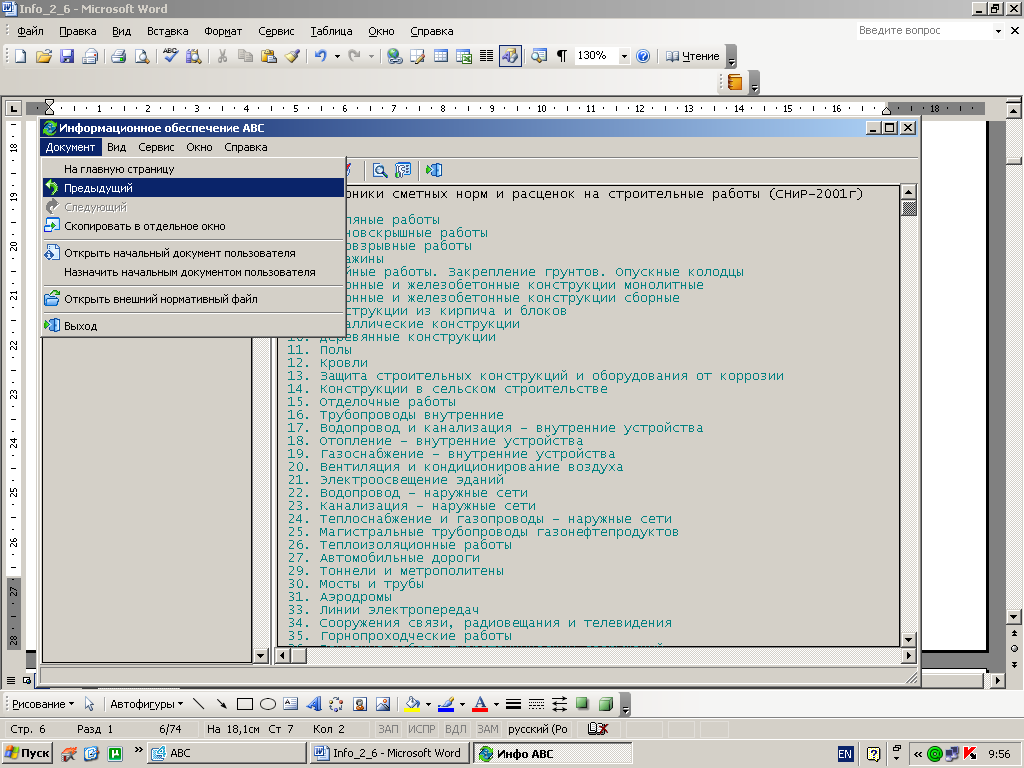
Task: Click the Format Painter brush icon
Action: 292,56
